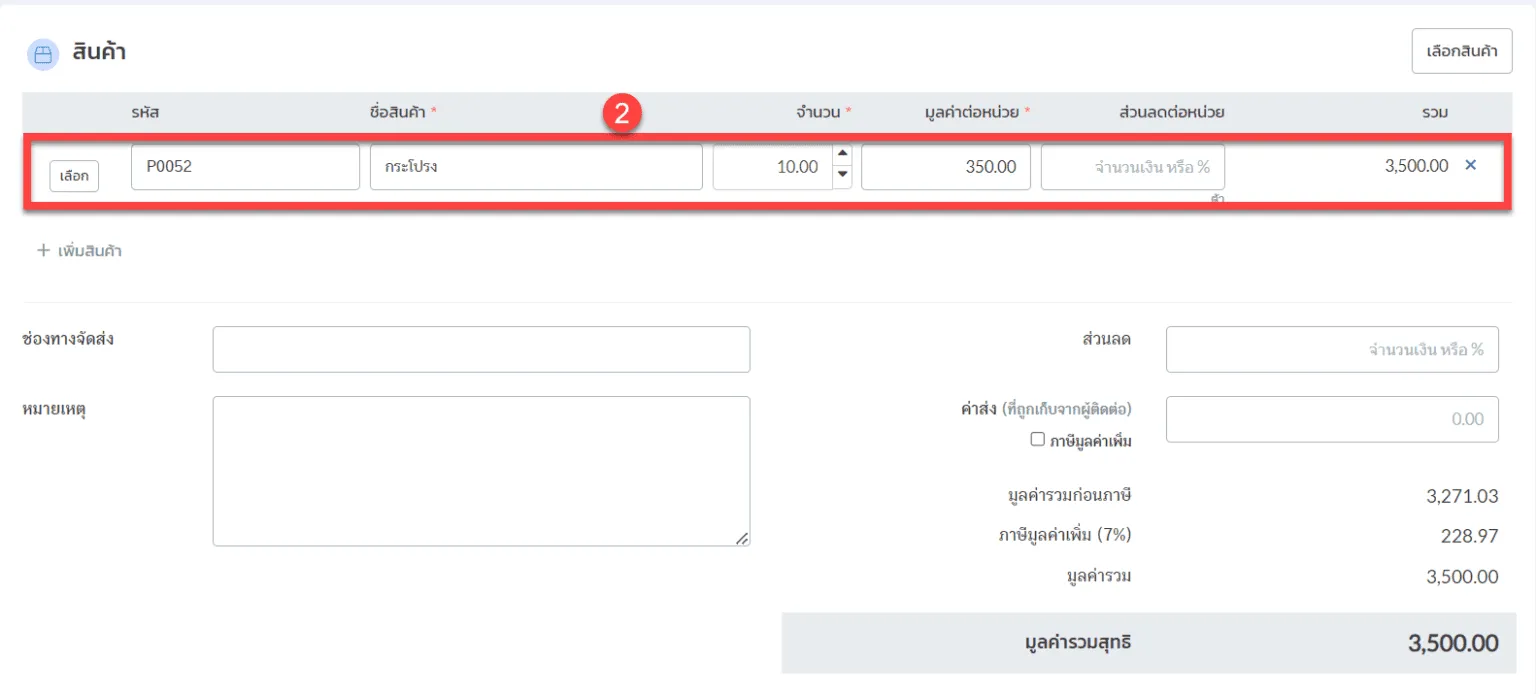Viewport: 1536px width, 694px height.
Task: Click the overall ส่วนลด discount field
Action: coord(1331,349)
